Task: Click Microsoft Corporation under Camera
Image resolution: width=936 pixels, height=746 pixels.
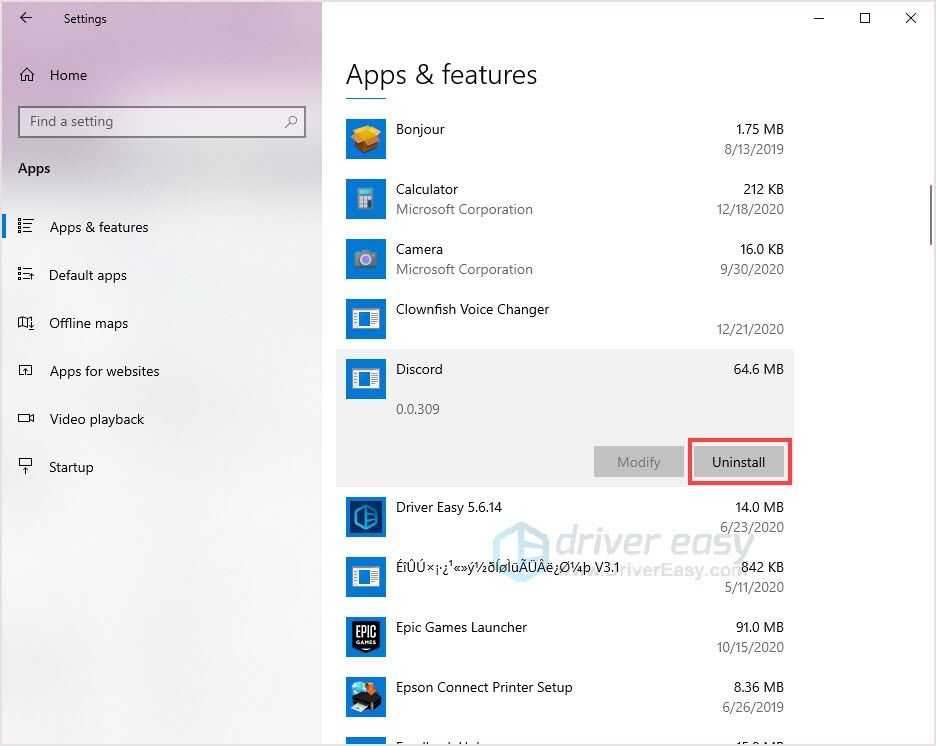Action: tap(464, 270)
